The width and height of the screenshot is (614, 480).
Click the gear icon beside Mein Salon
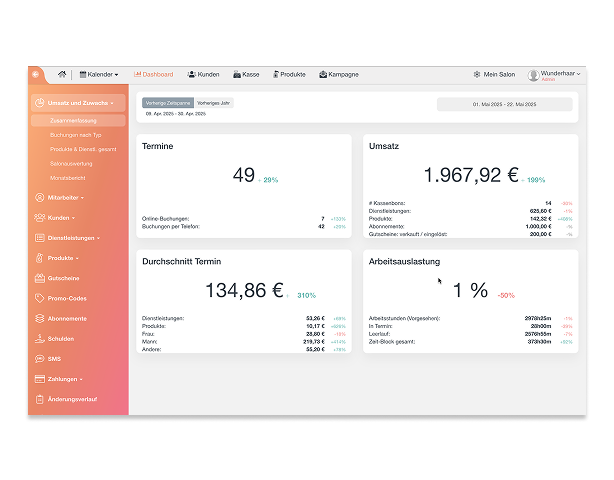(x=477, y=74)
